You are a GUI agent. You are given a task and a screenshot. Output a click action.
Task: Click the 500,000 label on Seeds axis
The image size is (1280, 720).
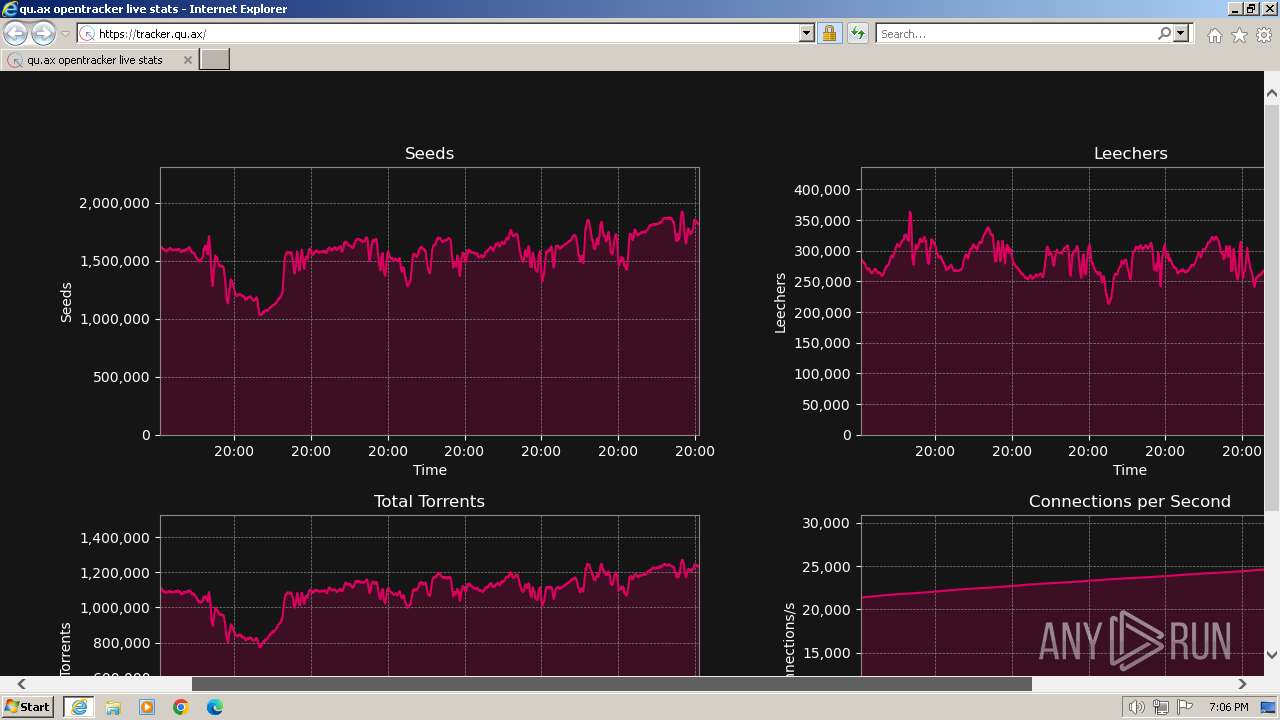tap(122, 378)
